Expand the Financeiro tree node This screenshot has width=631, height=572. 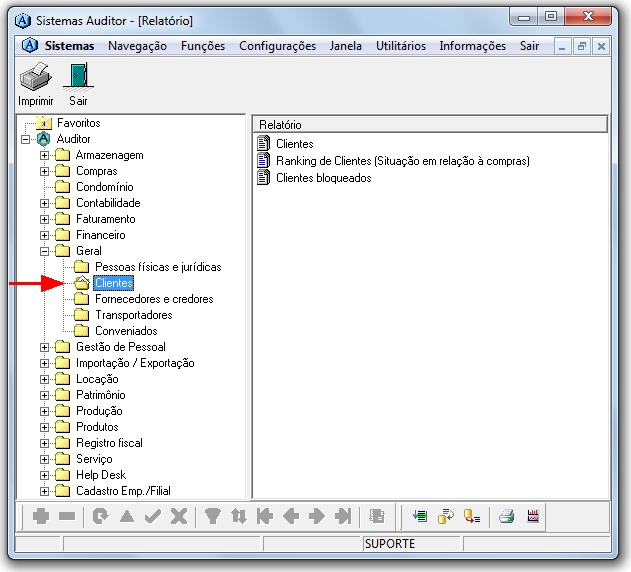tap(44, 235)
